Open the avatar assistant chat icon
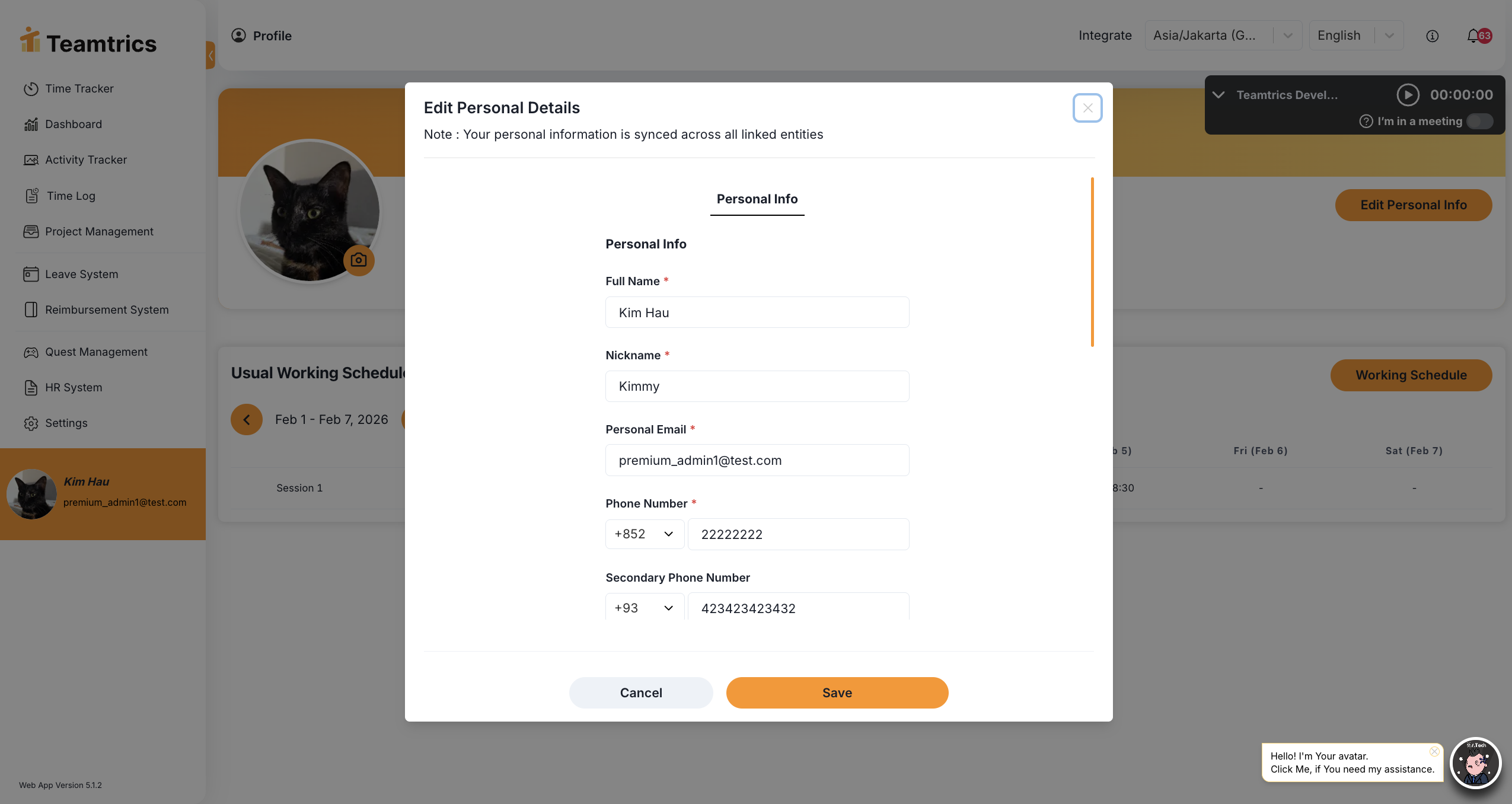This screenshot has width=1512, height=804. (x=1475, y=764)
